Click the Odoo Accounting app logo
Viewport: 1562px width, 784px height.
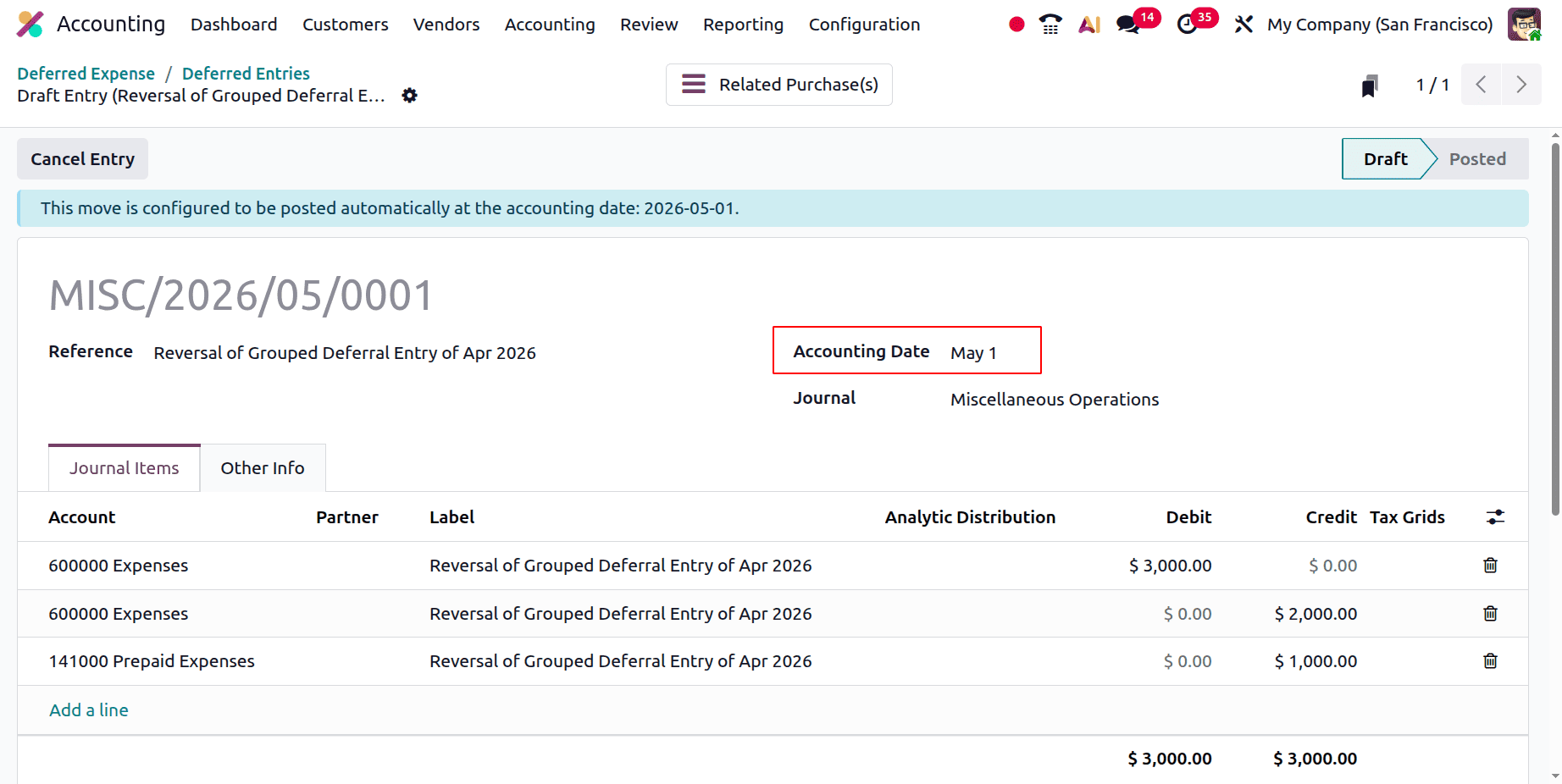tap(30, 24)
